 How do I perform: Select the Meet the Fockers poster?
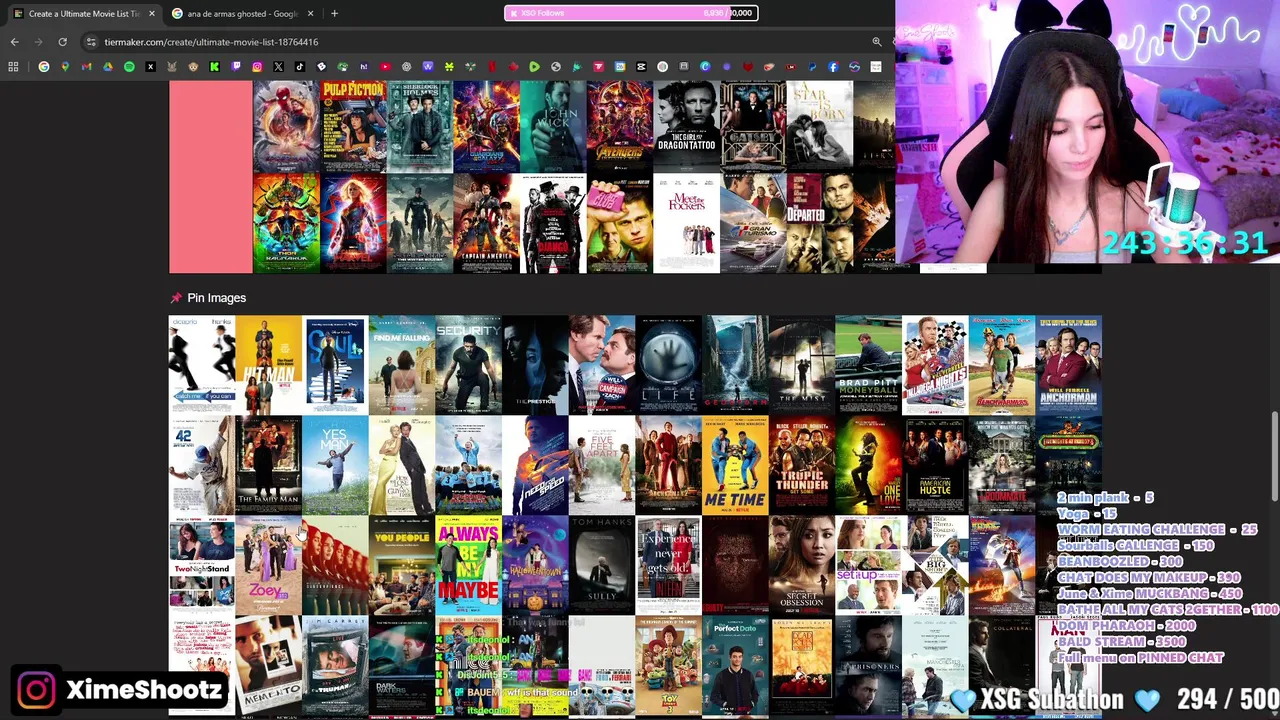tap(686, 223)
